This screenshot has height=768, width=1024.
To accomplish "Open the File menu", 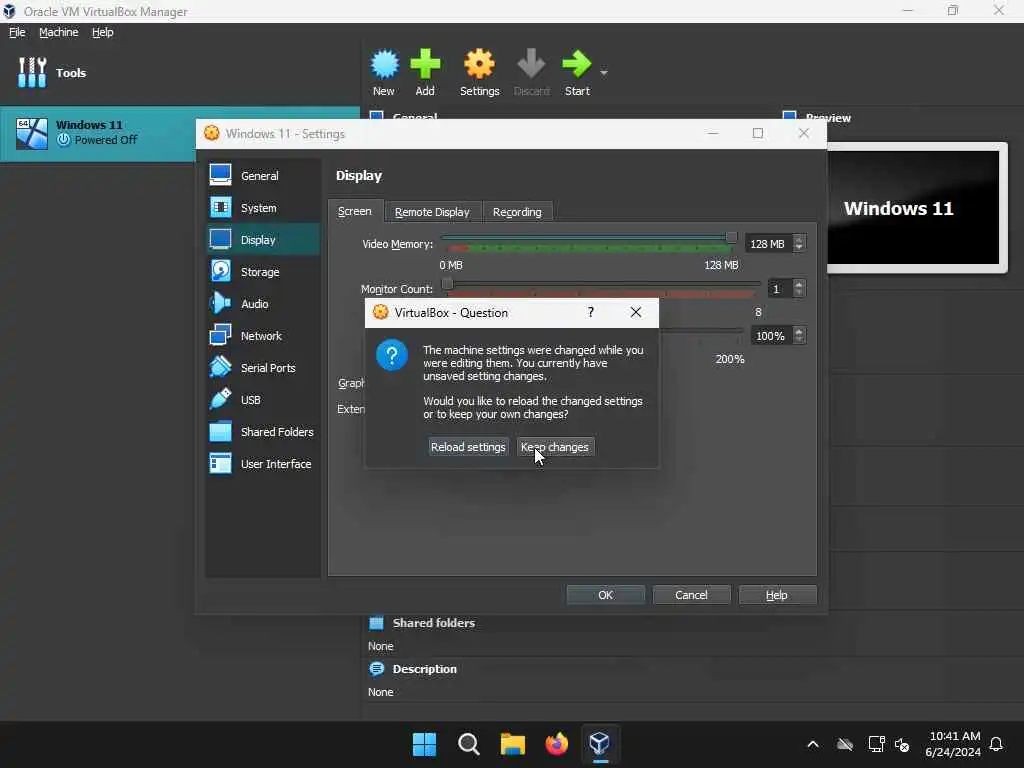I will [x=17, y=32].
